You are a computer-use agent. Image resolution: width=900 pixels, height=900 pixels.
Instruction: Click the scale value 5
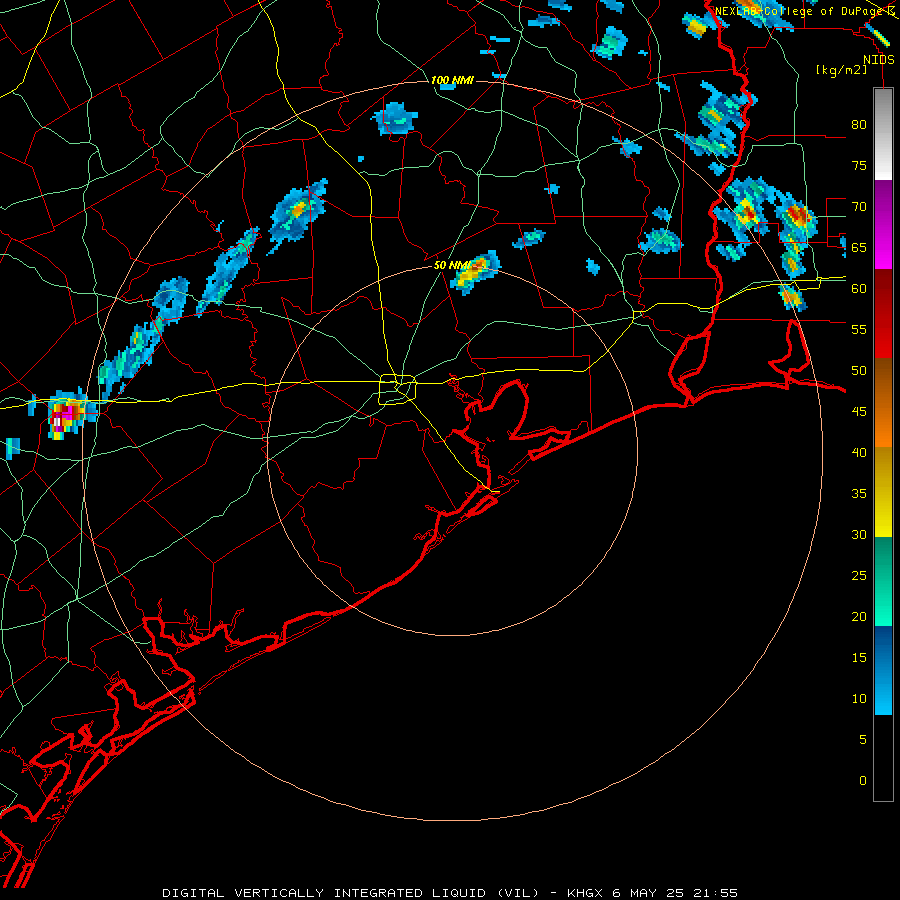(863, 739)
